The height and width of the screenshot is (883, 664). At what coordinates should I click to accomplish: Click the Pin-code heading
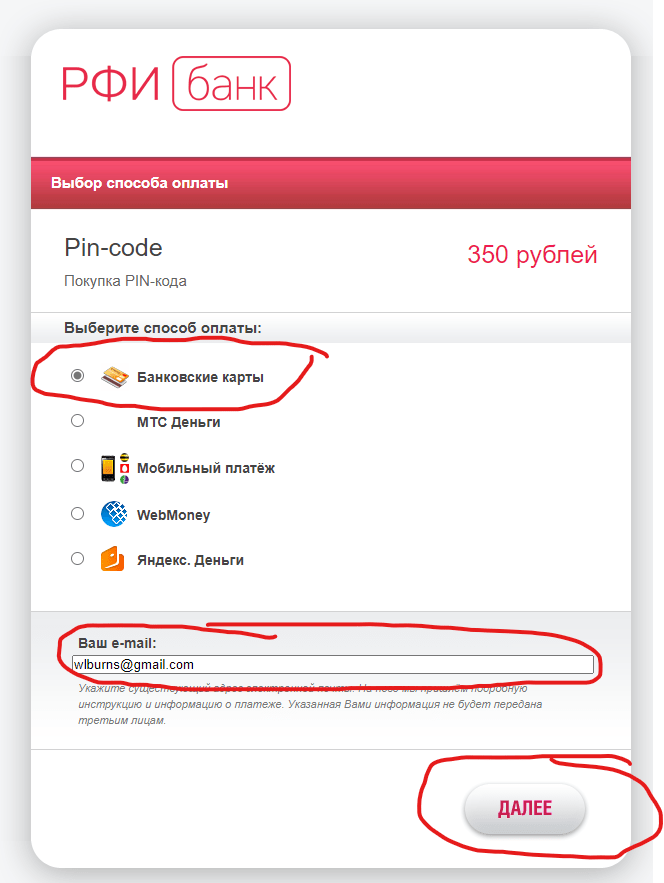113,248
